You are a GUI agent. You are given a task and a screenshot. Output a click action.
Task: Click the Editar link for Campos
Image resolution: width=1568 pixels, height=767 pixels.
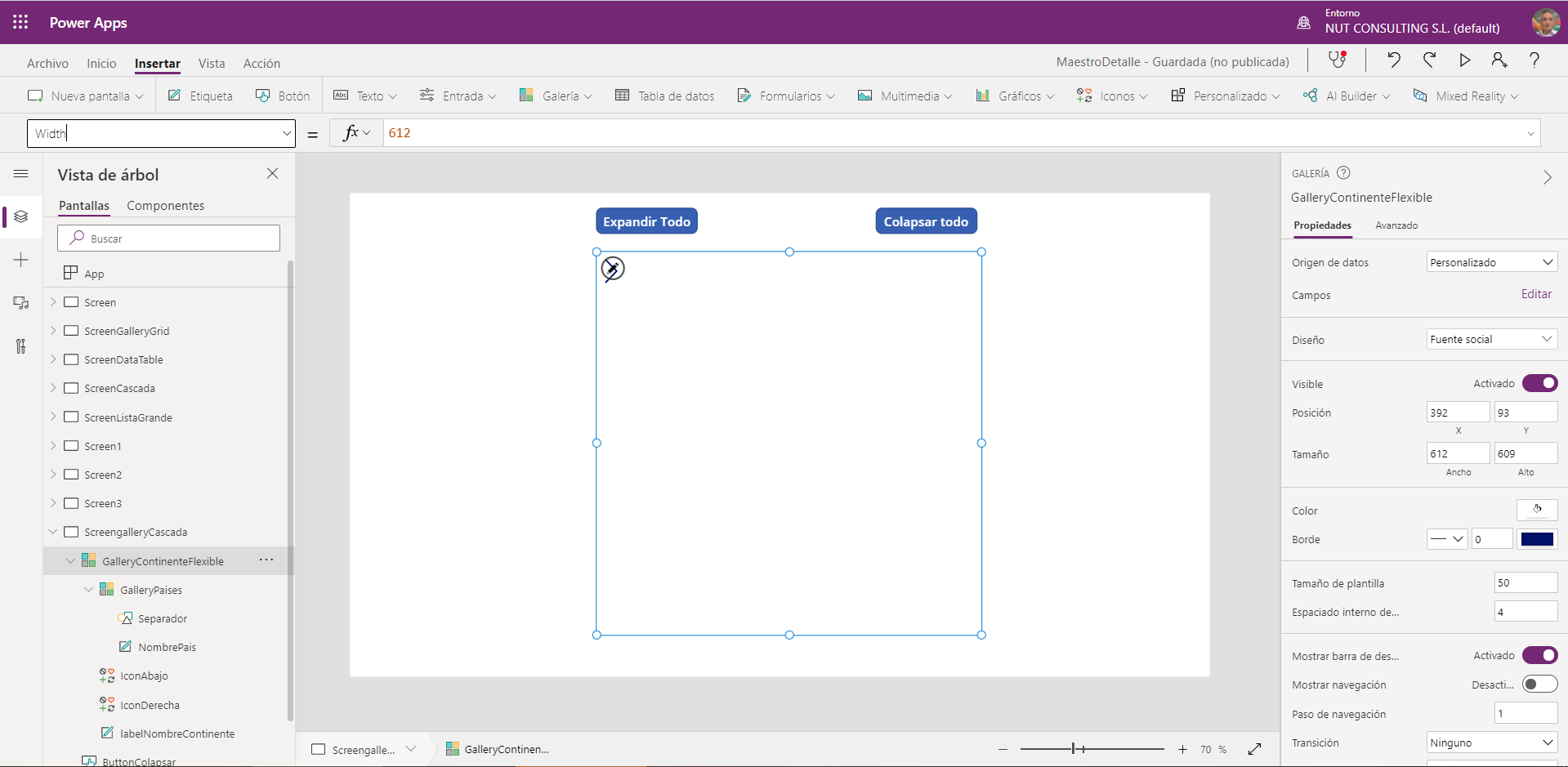[1536, 294]
